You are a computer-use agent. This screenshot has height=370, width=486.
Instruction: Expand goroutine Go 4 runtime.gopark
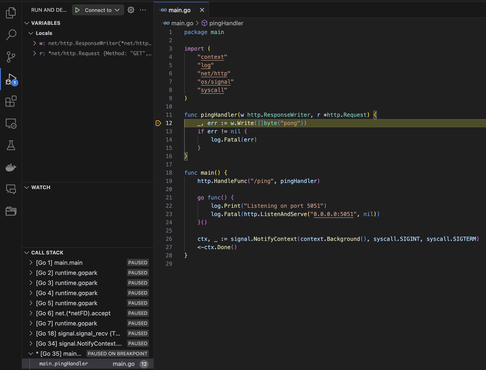(31, 293)
